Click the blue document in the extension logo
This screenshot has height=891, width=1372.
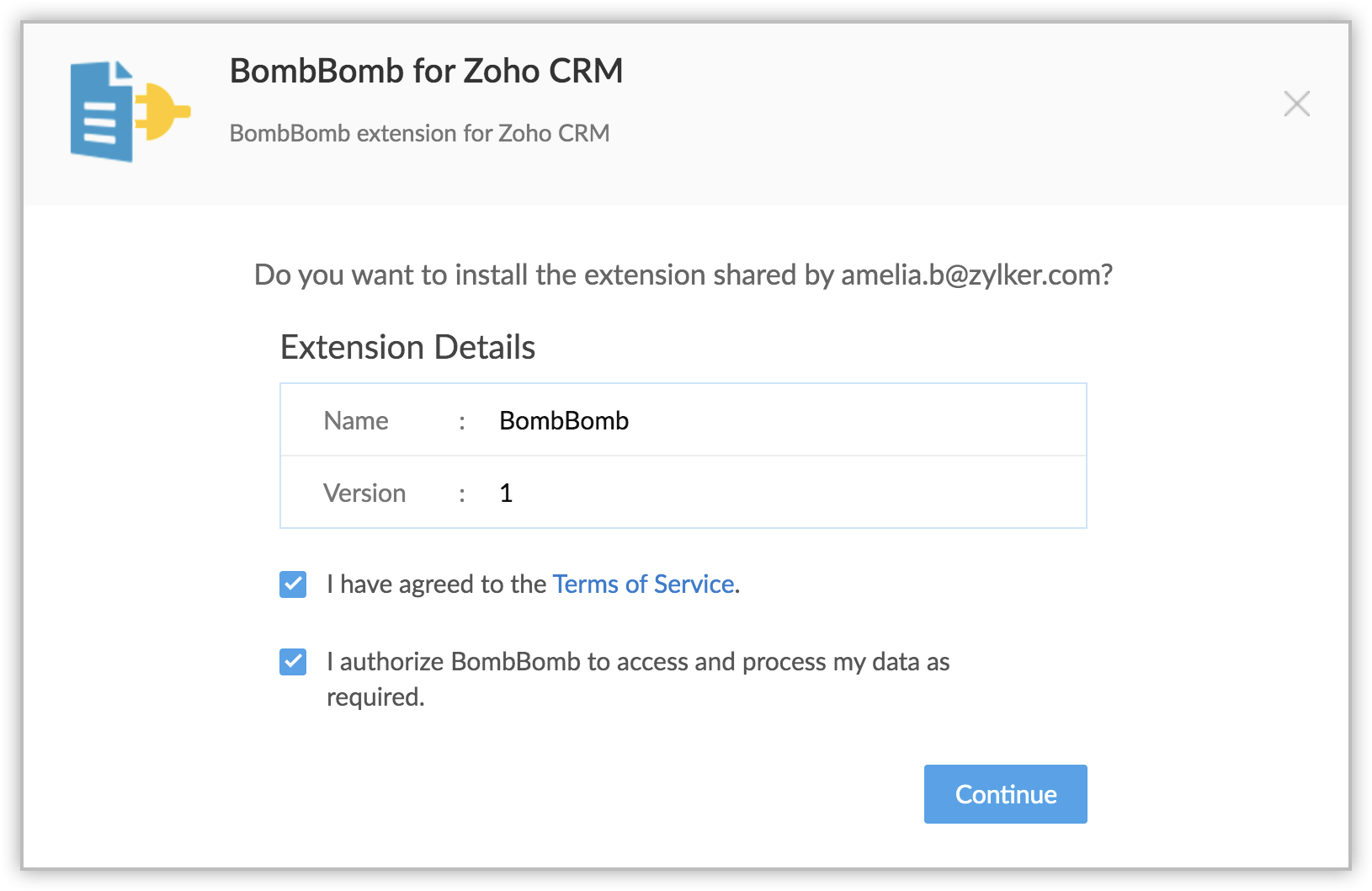click(101, 112)
